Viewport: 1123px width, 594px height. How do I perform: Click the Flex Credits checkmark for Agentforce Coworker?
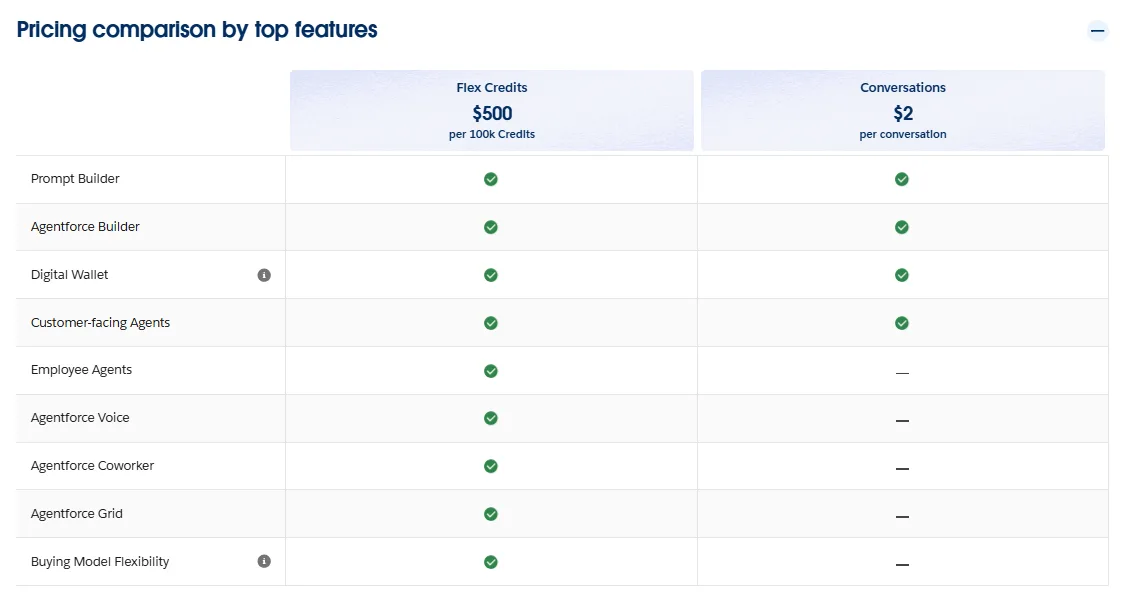tap(491, 466)
